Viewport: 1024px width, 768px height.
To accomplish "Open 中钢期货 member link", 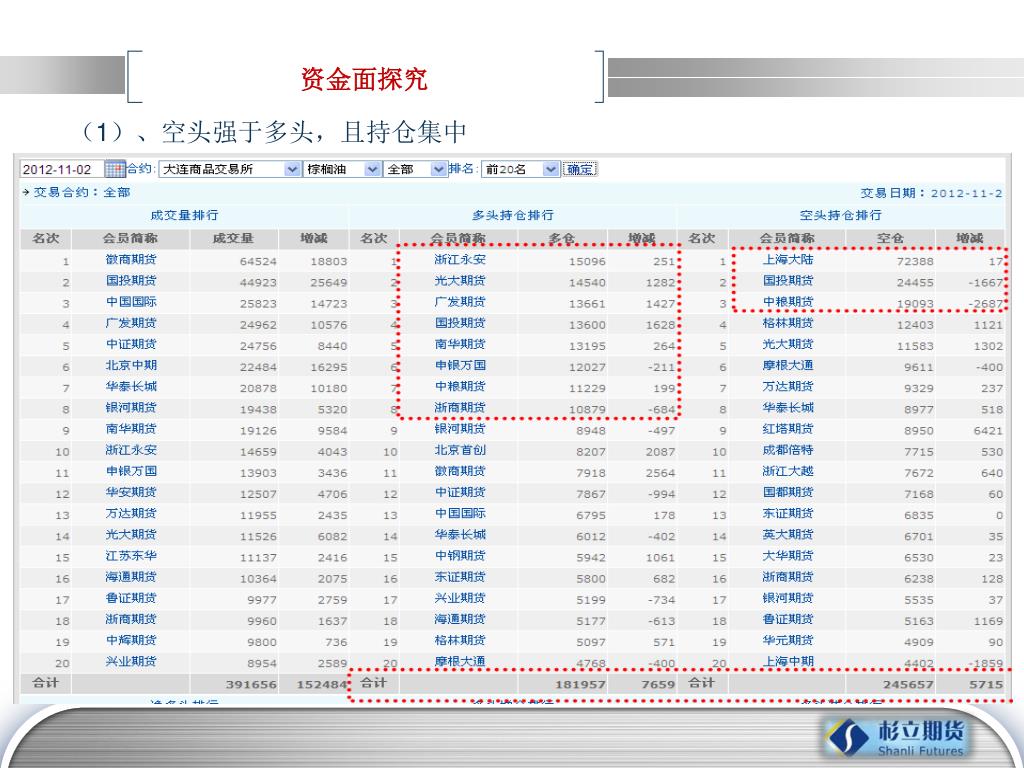I will [460, 556].
